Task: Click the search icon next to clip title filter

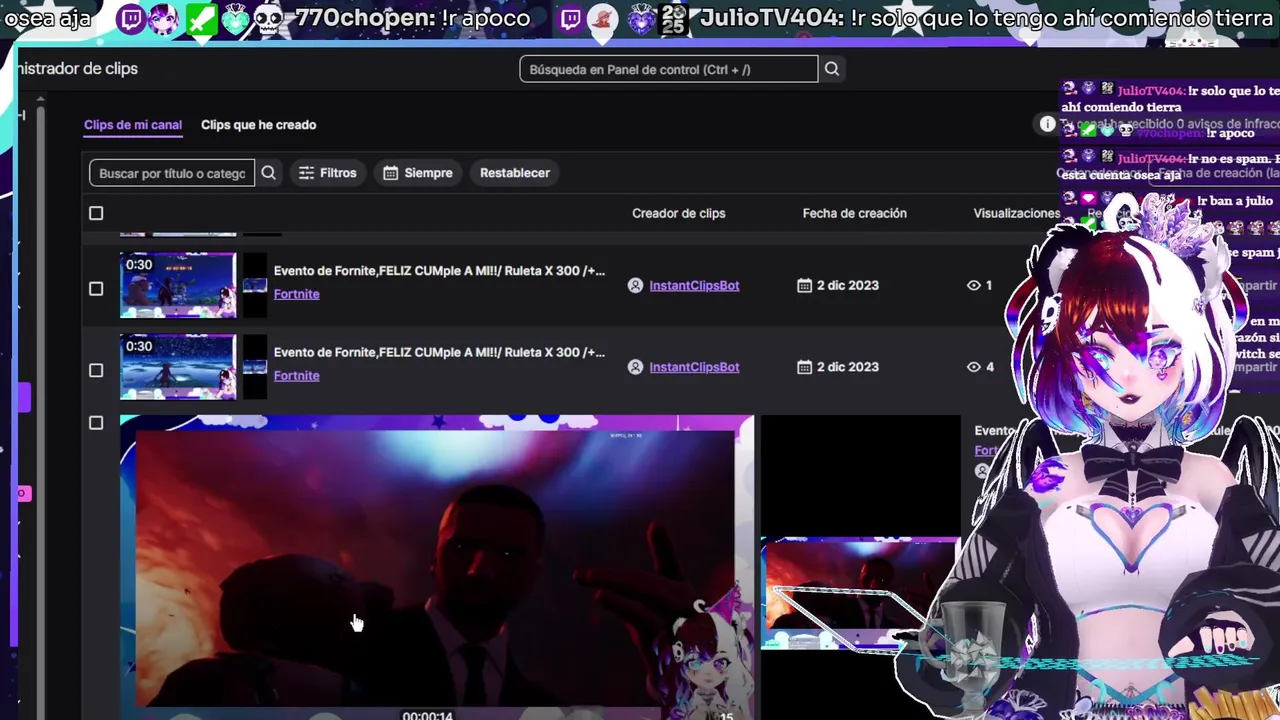Action: point(268,173)
